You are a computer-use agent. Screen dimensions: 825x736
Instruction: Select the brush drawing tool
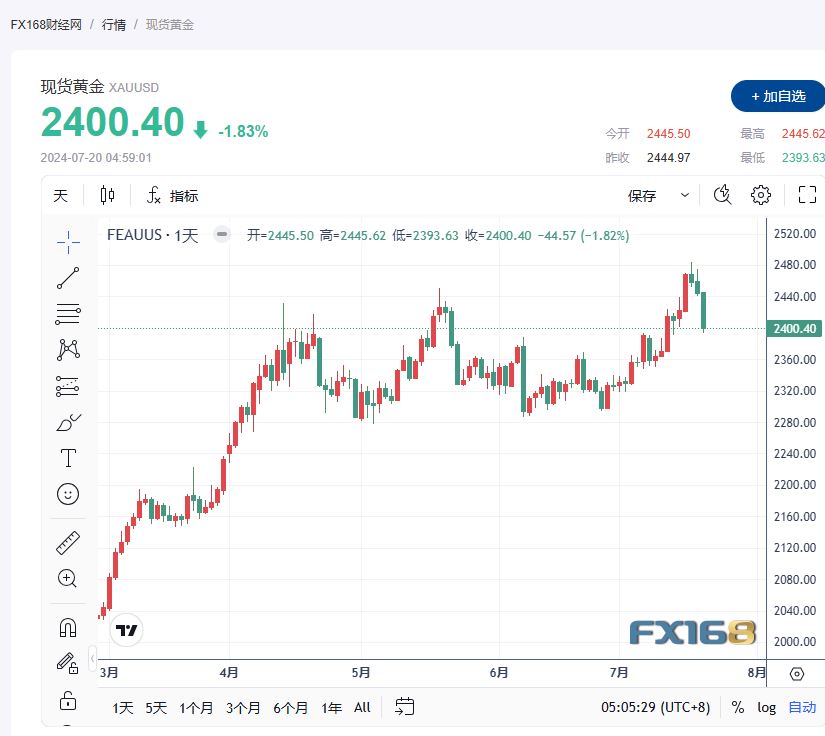67,422
